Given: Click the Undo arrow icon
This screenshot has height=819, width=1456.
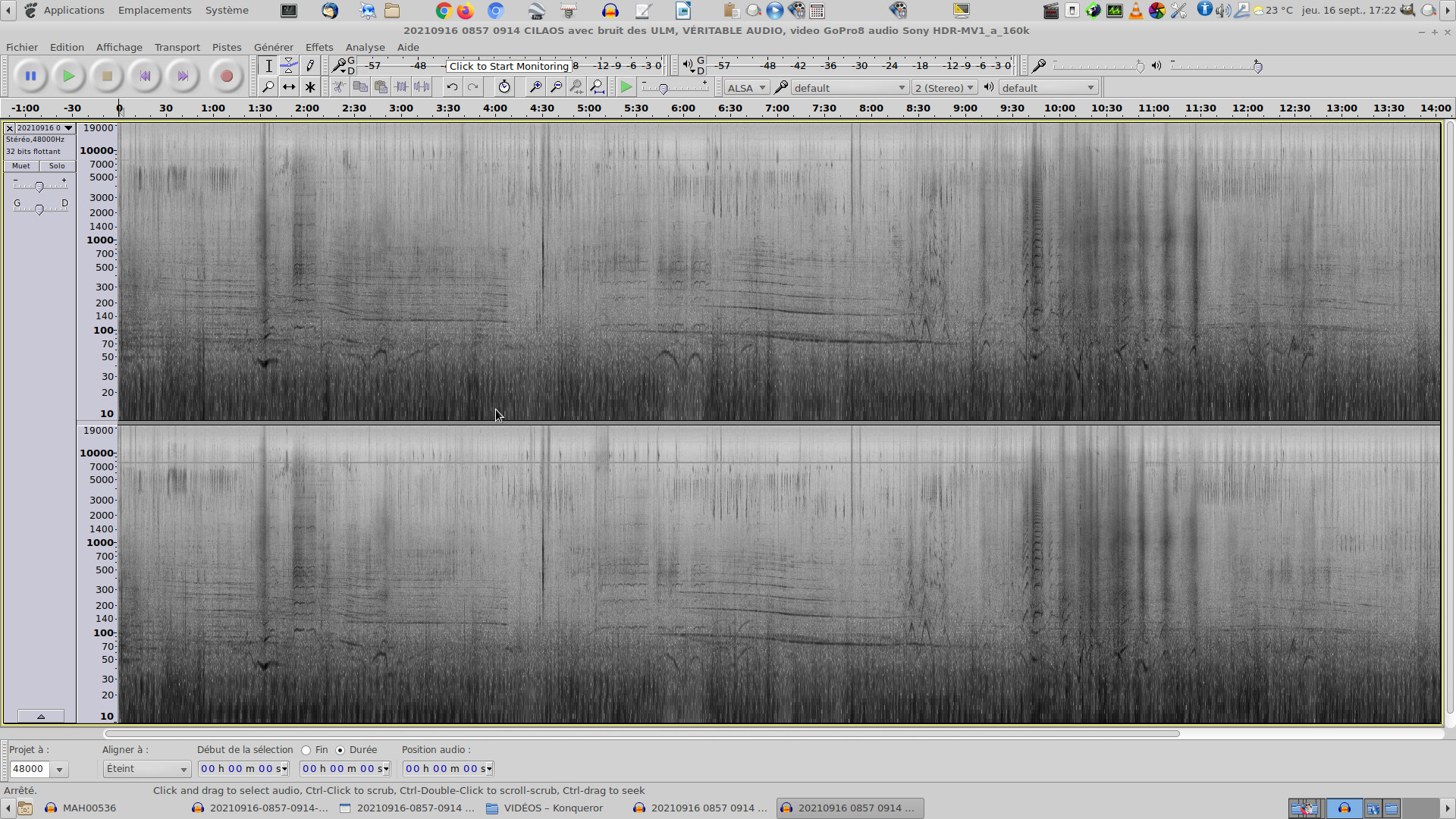Looking at the screenshot, I should (452, 87).
